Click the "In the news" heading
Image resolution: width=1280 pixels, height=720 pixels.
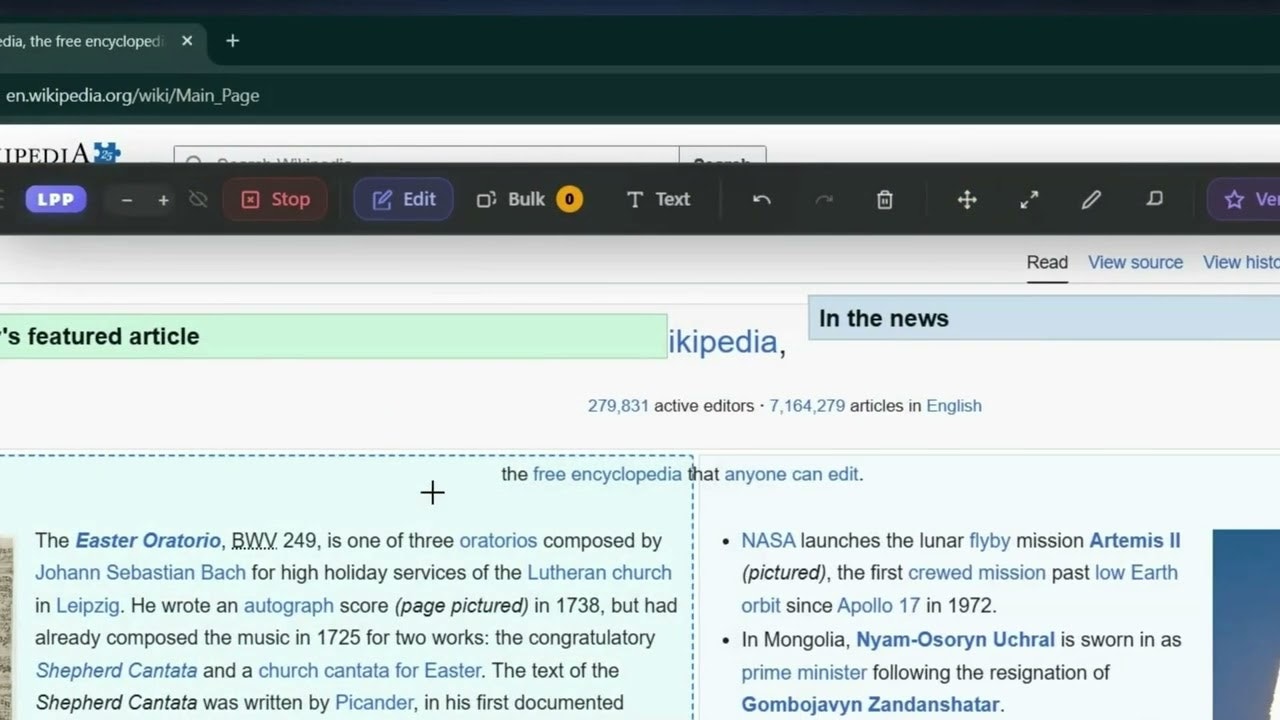click(x=884, y=319)
